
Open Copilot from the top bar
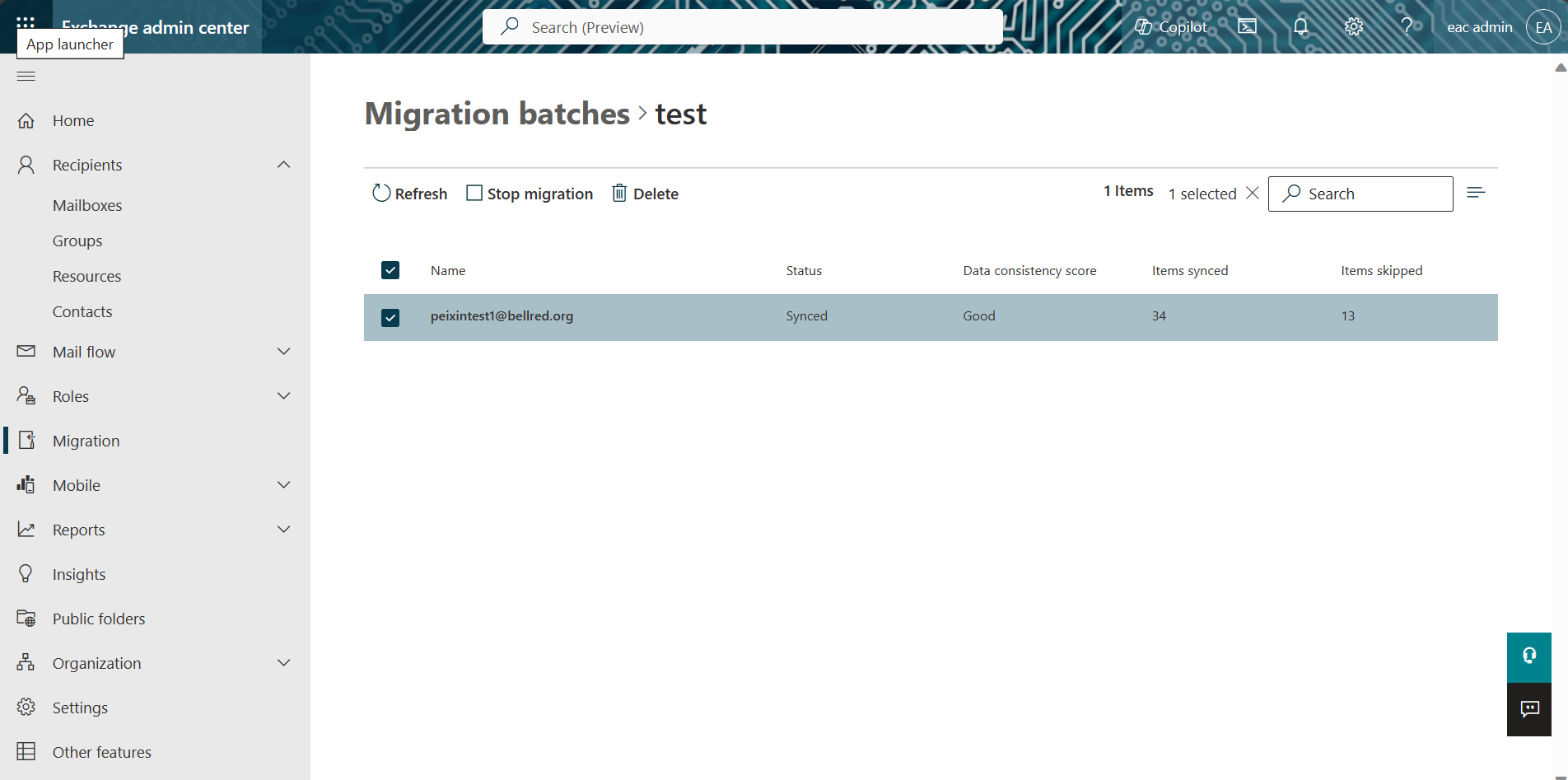coord(1170,26)
